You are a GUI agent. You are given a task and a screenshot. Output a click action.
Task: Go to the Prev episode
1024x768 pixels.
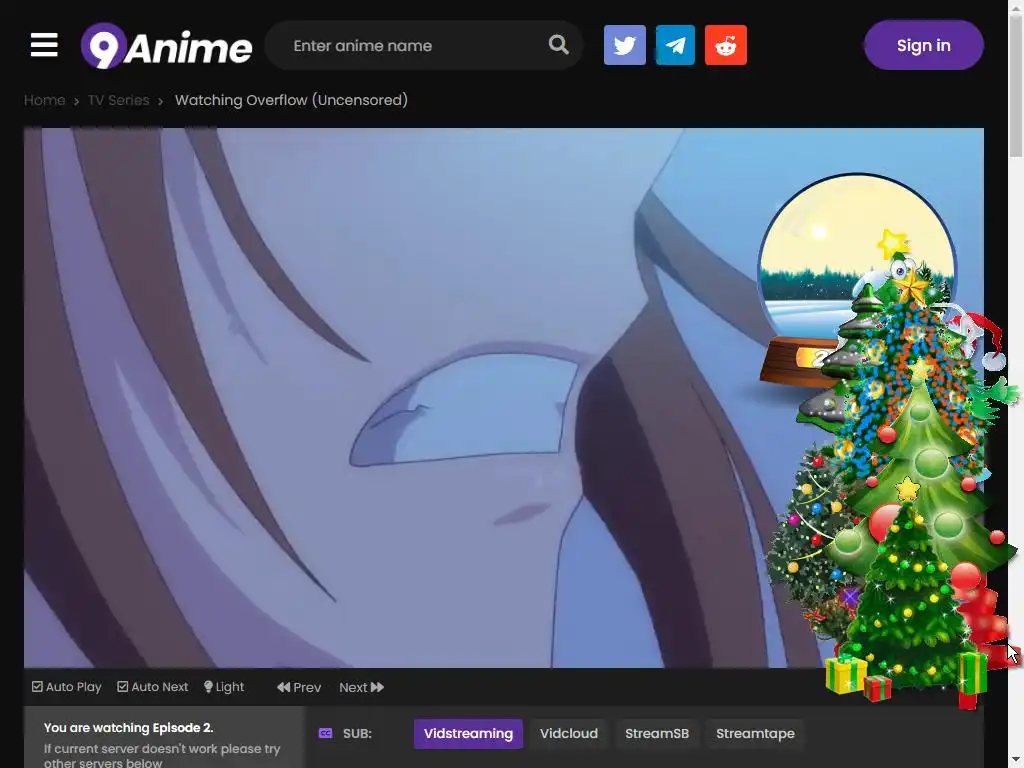coord(299,687)
